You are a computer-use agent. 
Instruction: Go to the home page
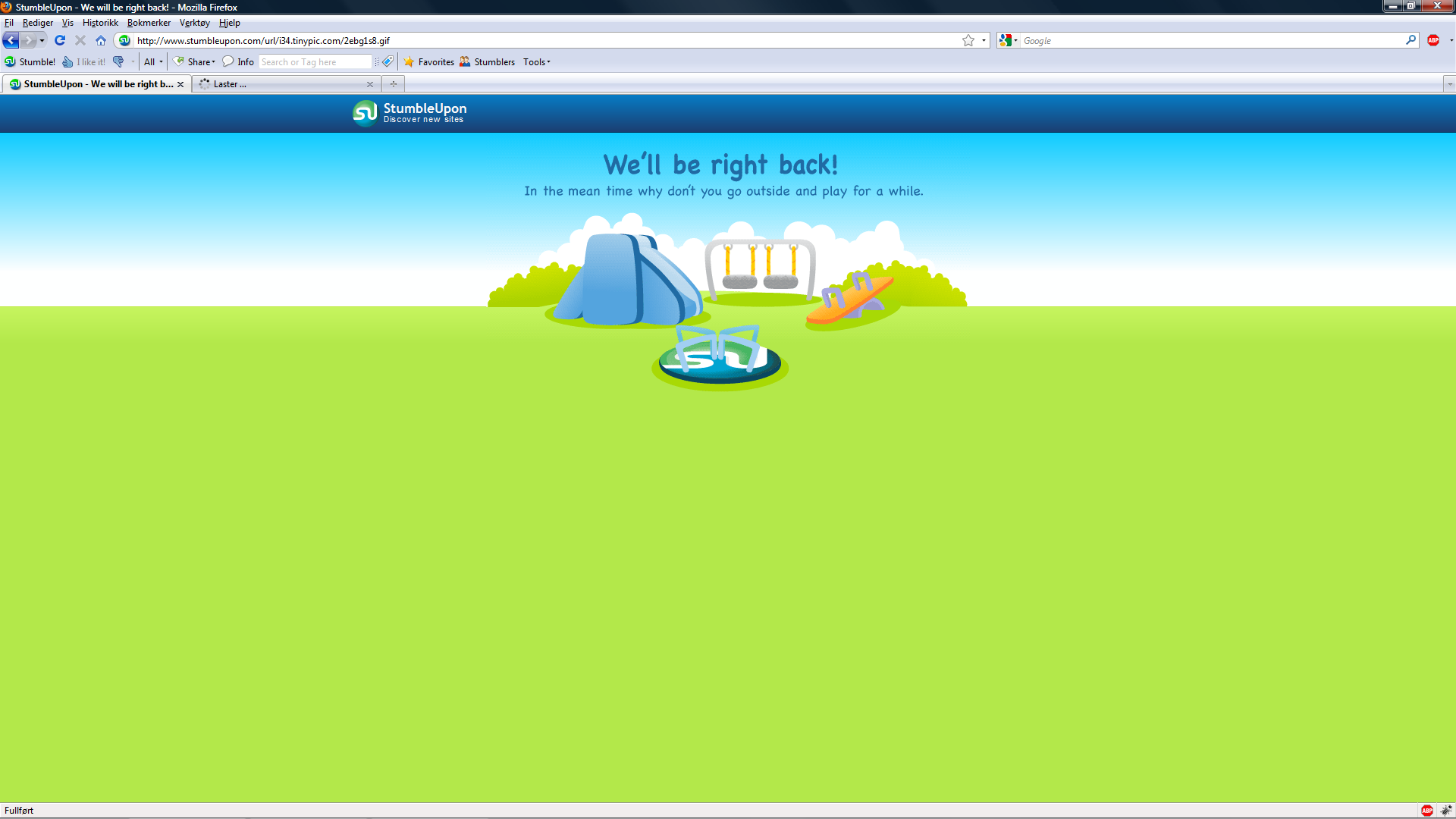(x=101, y=40)
